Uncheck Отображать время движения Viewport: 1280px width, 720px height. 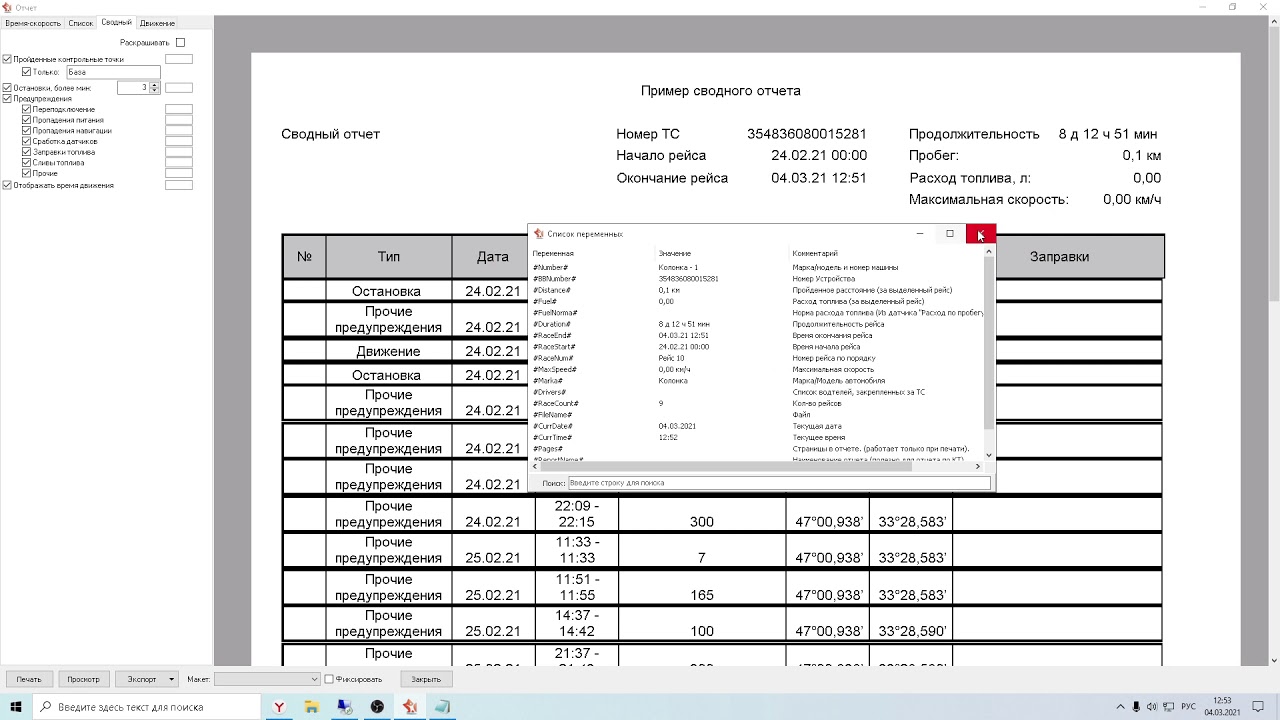[7, 185]
